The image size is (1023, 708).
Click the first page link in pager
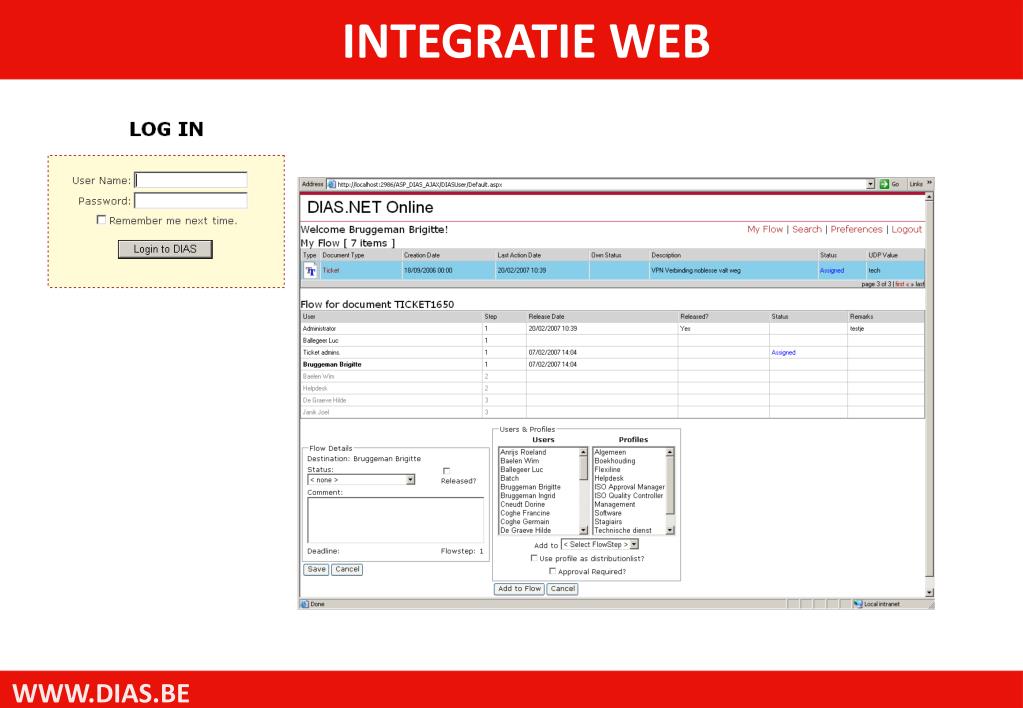tap(900, 285)
